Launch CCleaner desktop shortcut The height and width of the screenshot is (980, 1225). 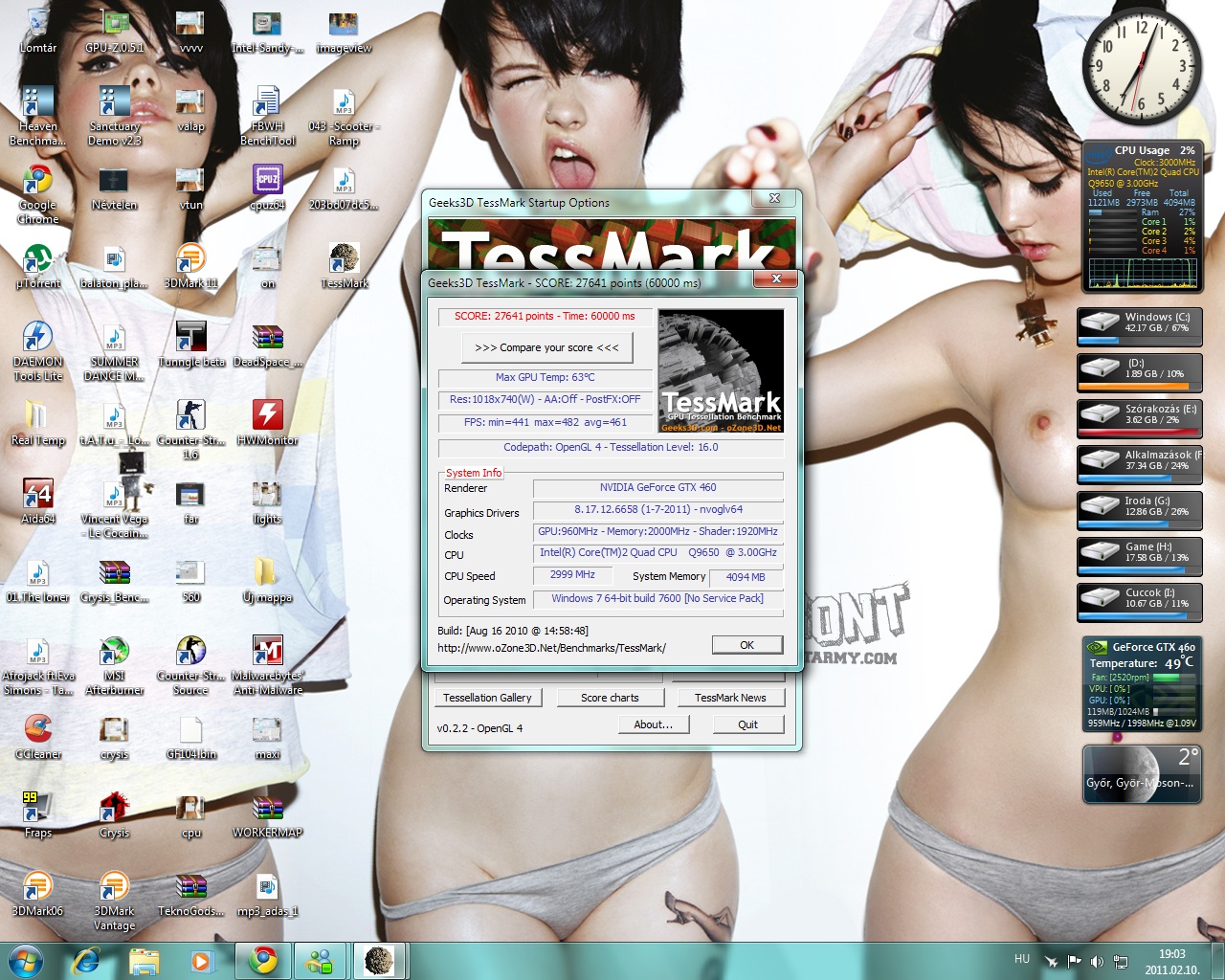coord(37,737)
